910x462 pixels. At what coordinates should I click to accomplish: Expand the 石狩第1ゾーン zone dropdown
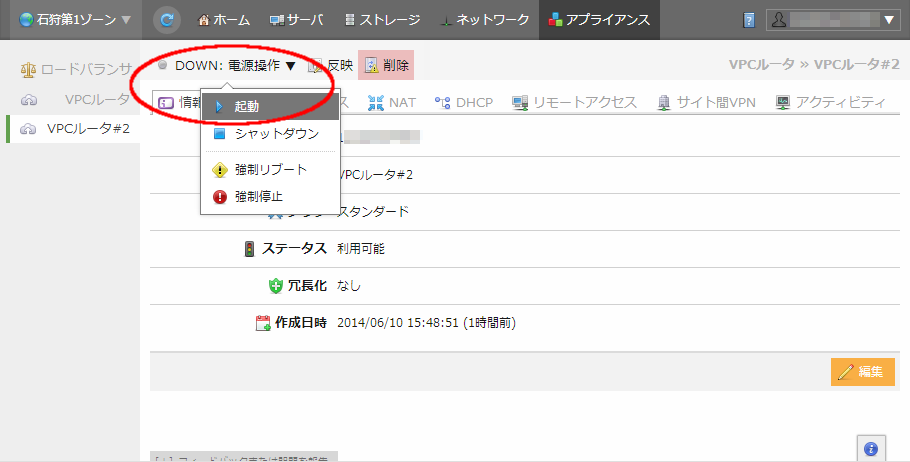tap(75, 19)
